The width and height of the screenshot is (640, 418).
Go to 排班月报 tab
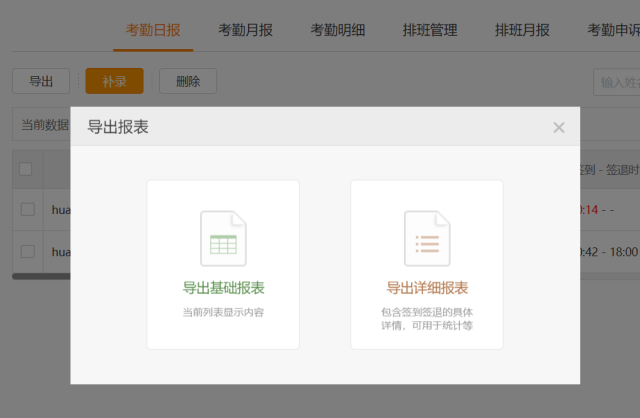(x=522, y=30)
